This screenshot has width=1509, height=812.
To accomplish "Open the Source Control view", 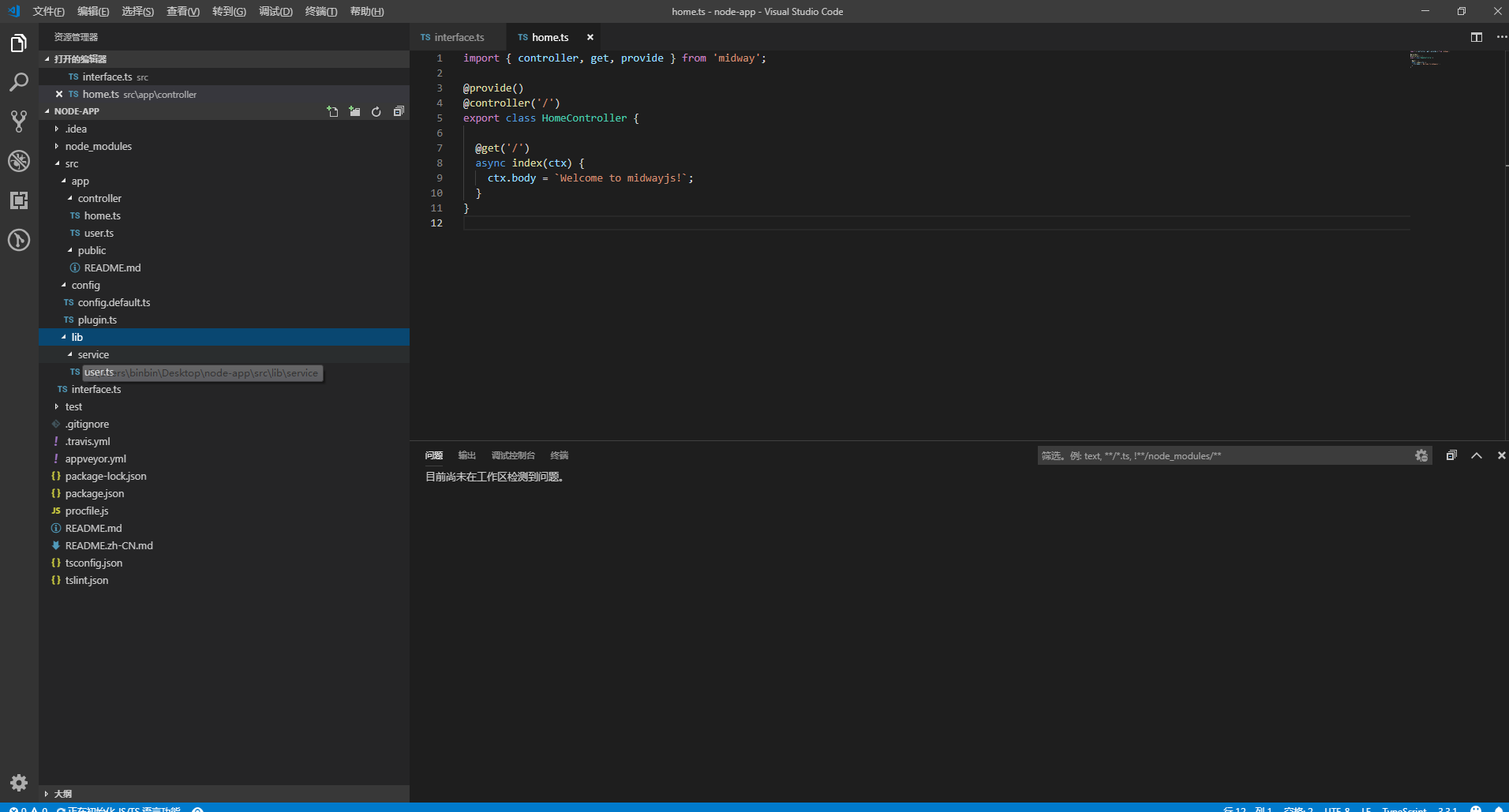I will [x=19, y=122].
